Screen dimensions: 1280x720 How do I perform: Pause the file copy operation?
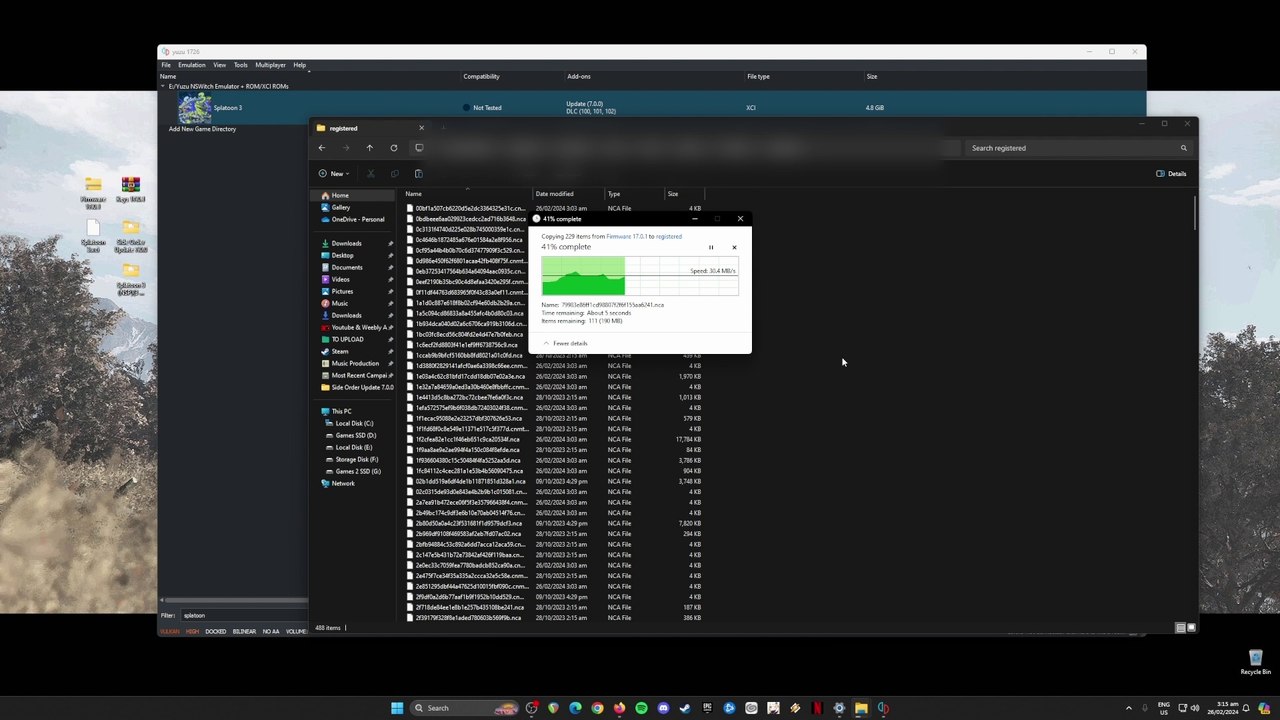point(711,247)
